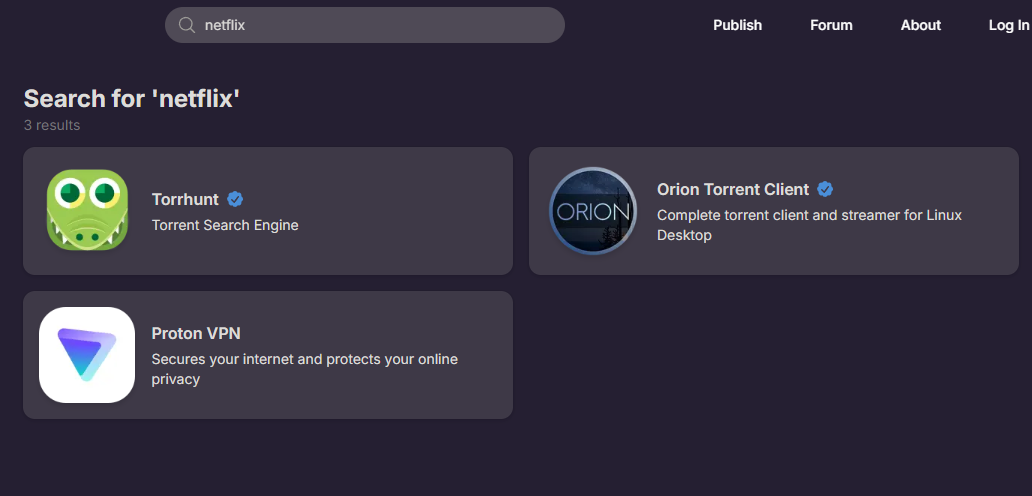
Task: Click the Proton VPN triangle logo icon
Action: pos(87,355)
